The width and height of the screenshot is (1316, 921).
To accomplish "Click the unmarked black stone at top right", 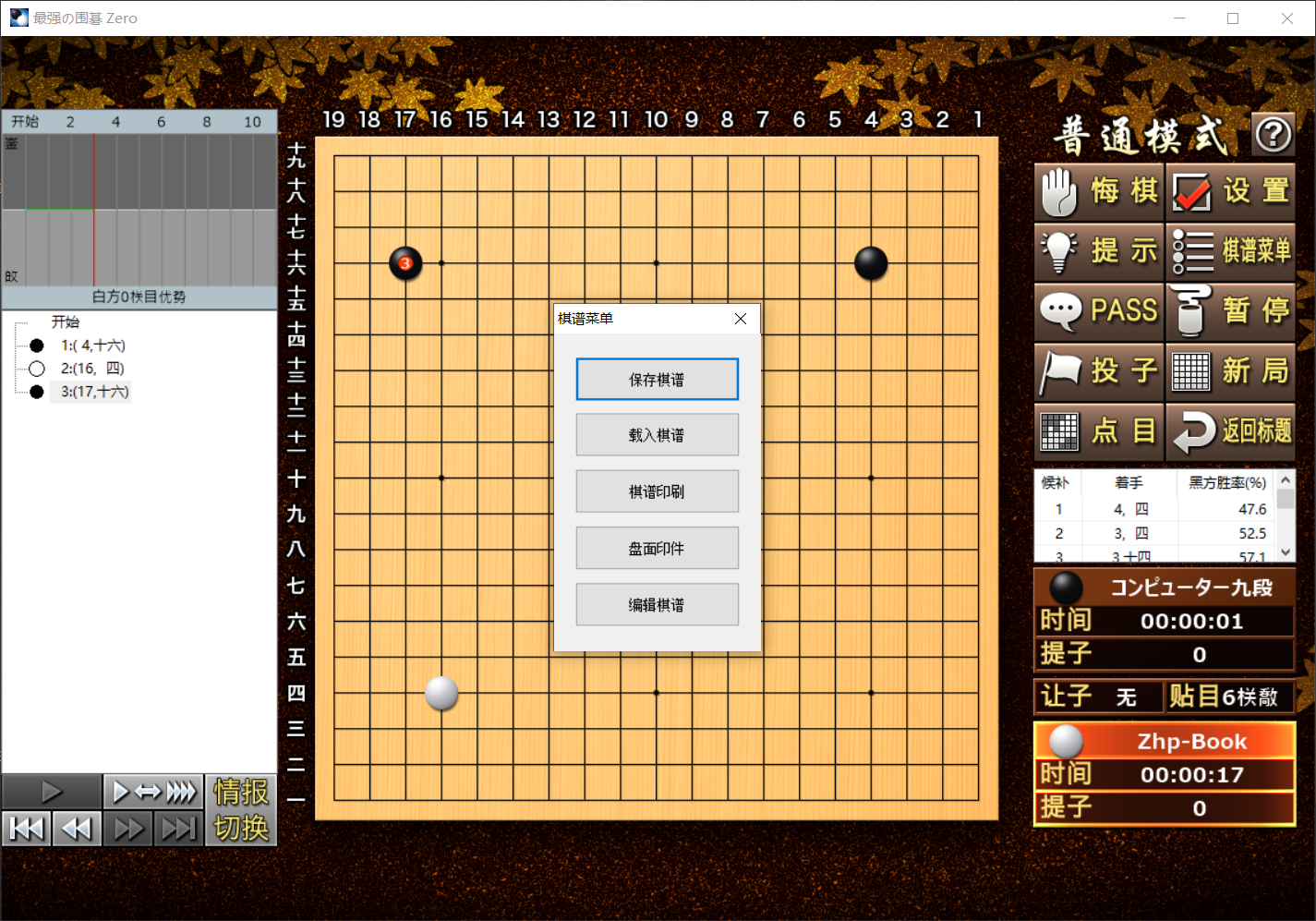I will pyautogui.click(x=871, y=264).
